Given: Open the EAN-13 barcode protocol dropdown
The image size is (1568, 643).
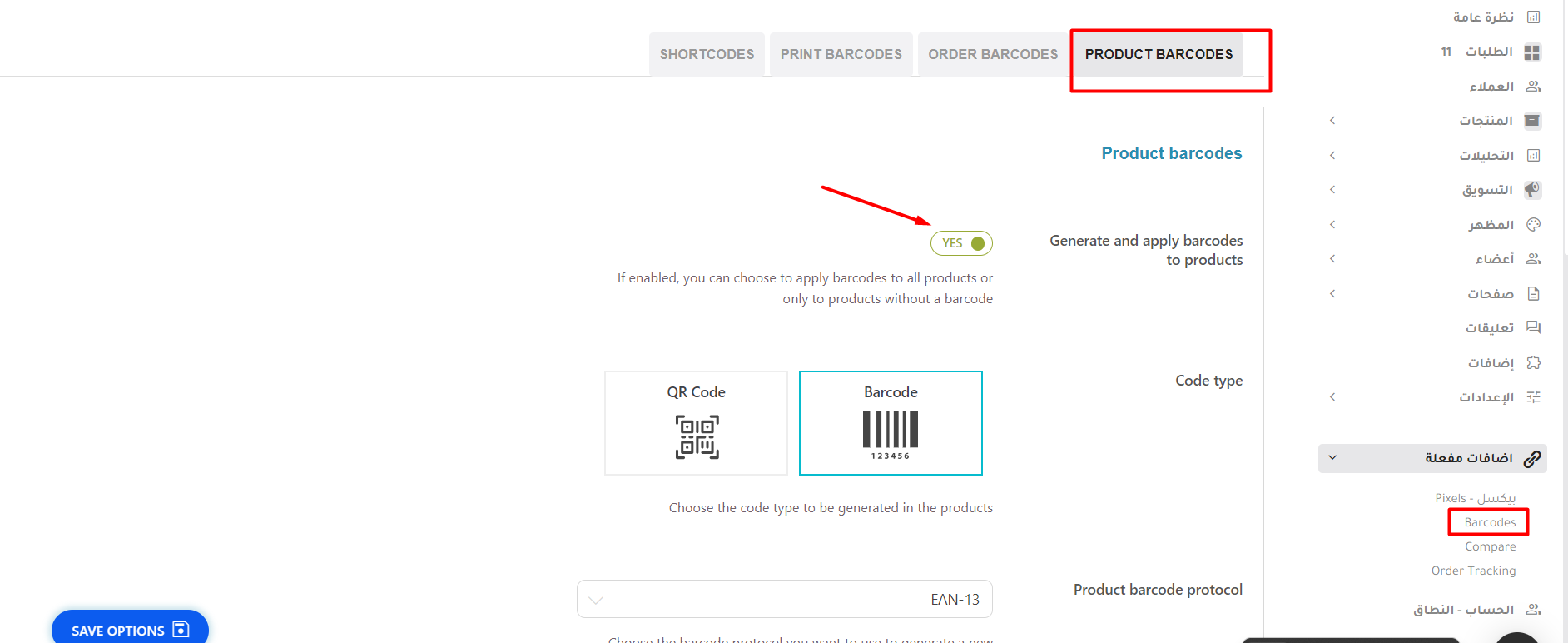Looking at the screenshot, I should tap(785, 599).
